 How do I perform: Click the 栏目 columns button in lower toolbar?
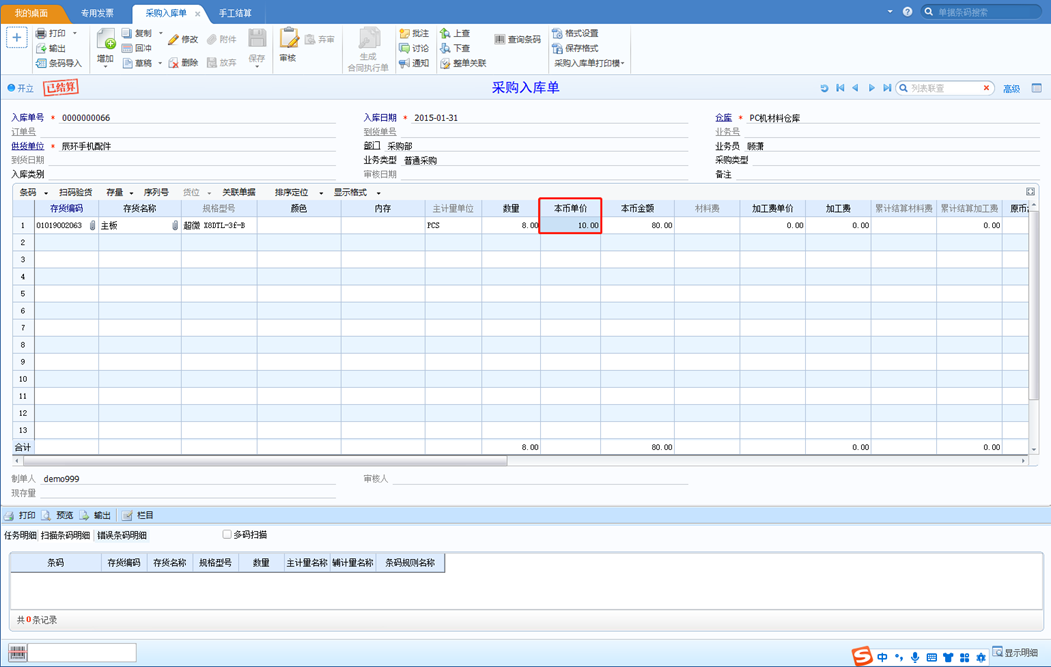[138, 515]
